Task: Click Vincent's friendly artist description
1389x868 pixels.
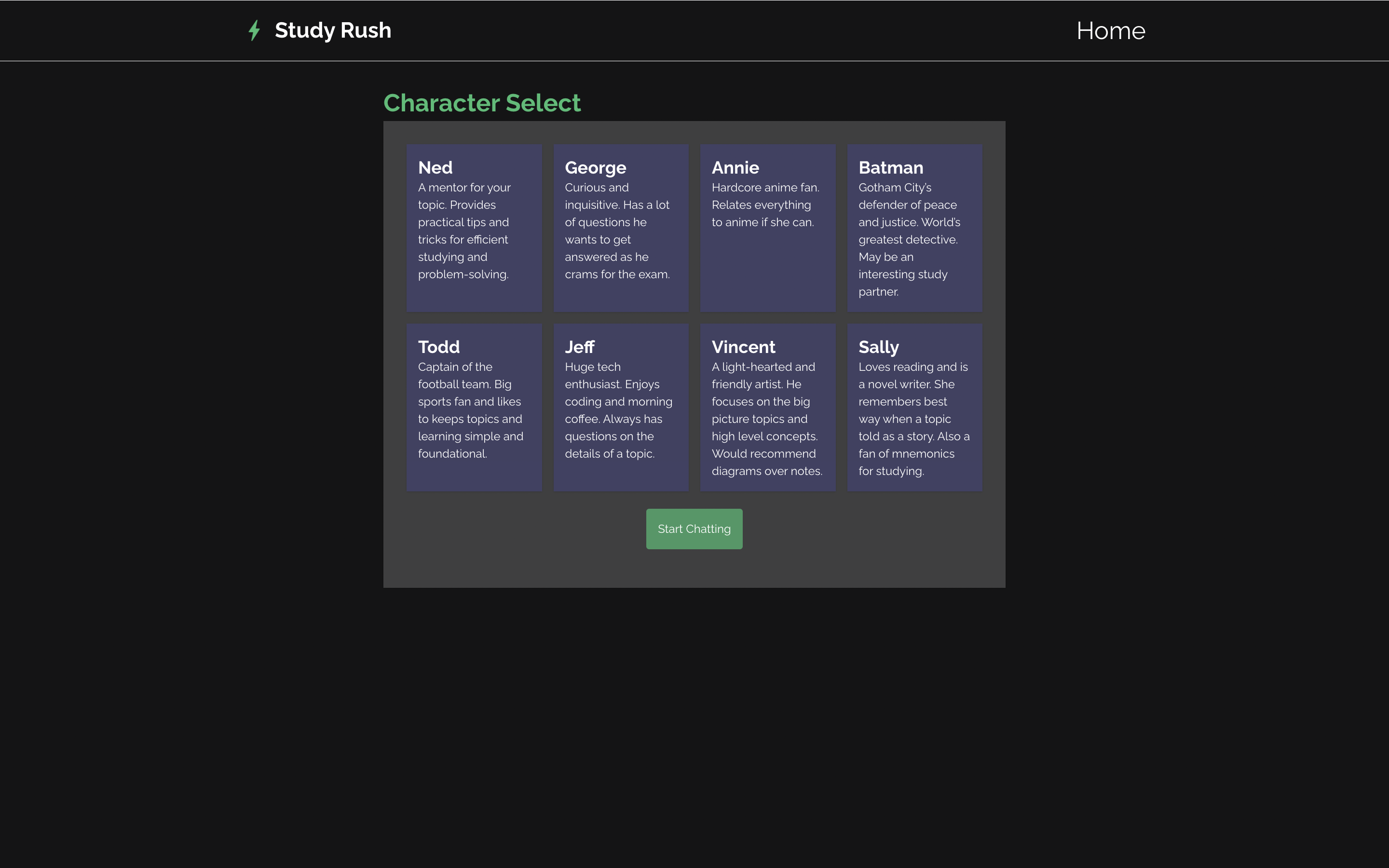Action: (x=766, y=419)
